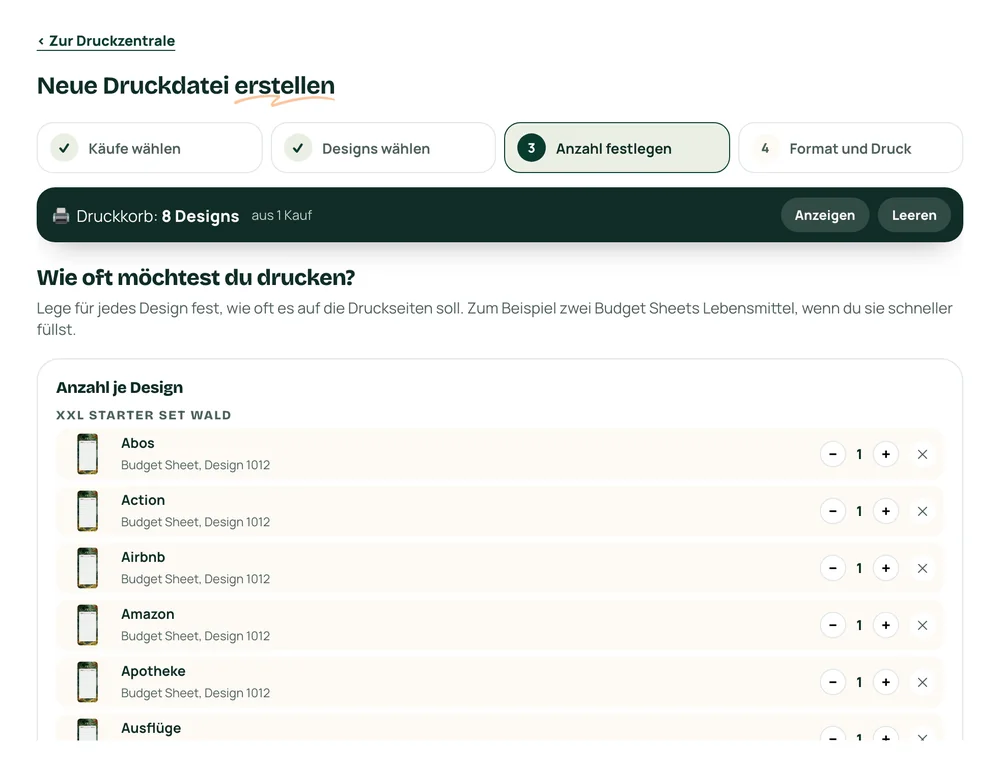Select the Anzahl festlegen step
1000x769 pixels.
617,148
